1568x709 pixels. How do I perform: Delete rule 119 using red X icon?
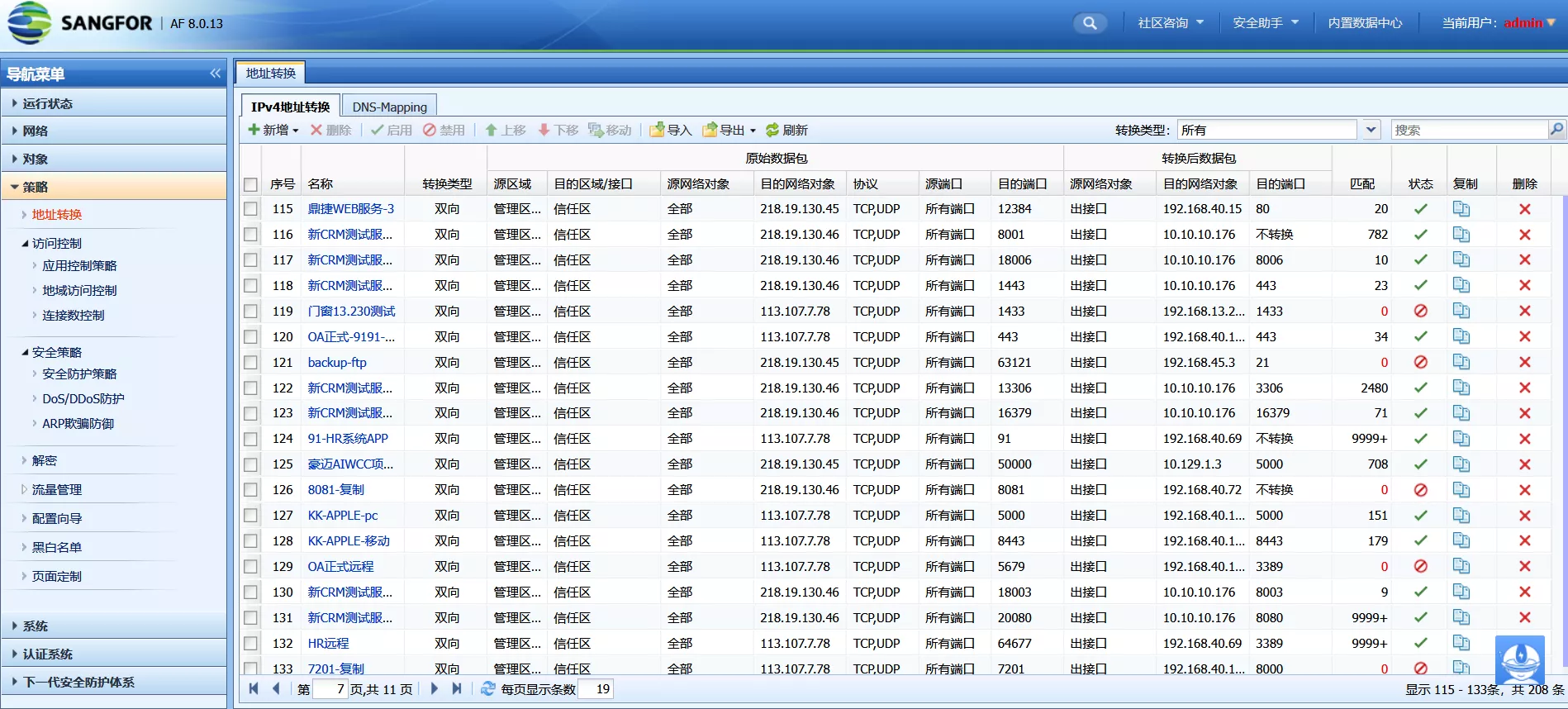pos(1524,312)
